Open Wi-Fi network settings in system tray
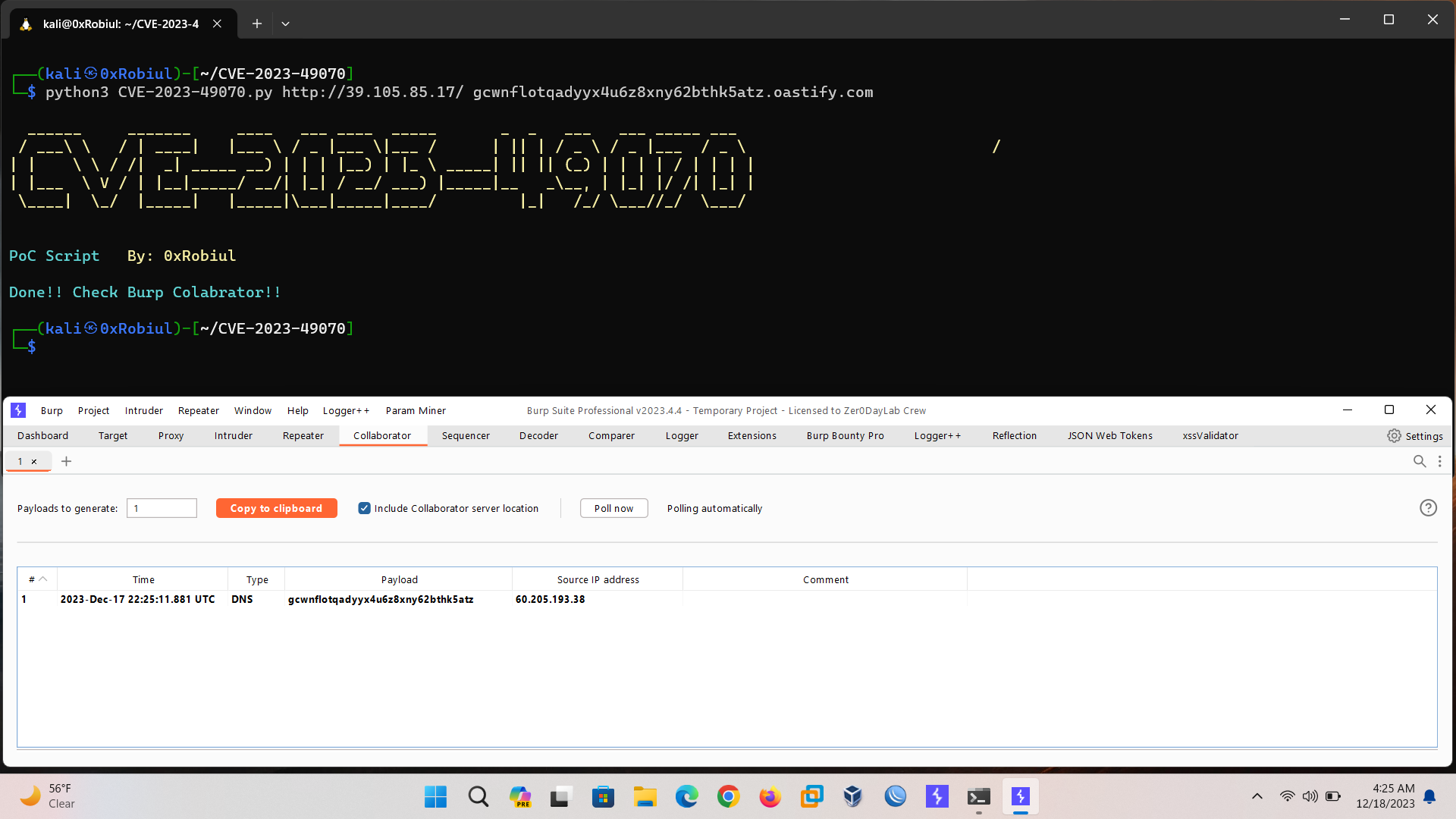Screen dimensions: 1456x819 click(1287, 796)
